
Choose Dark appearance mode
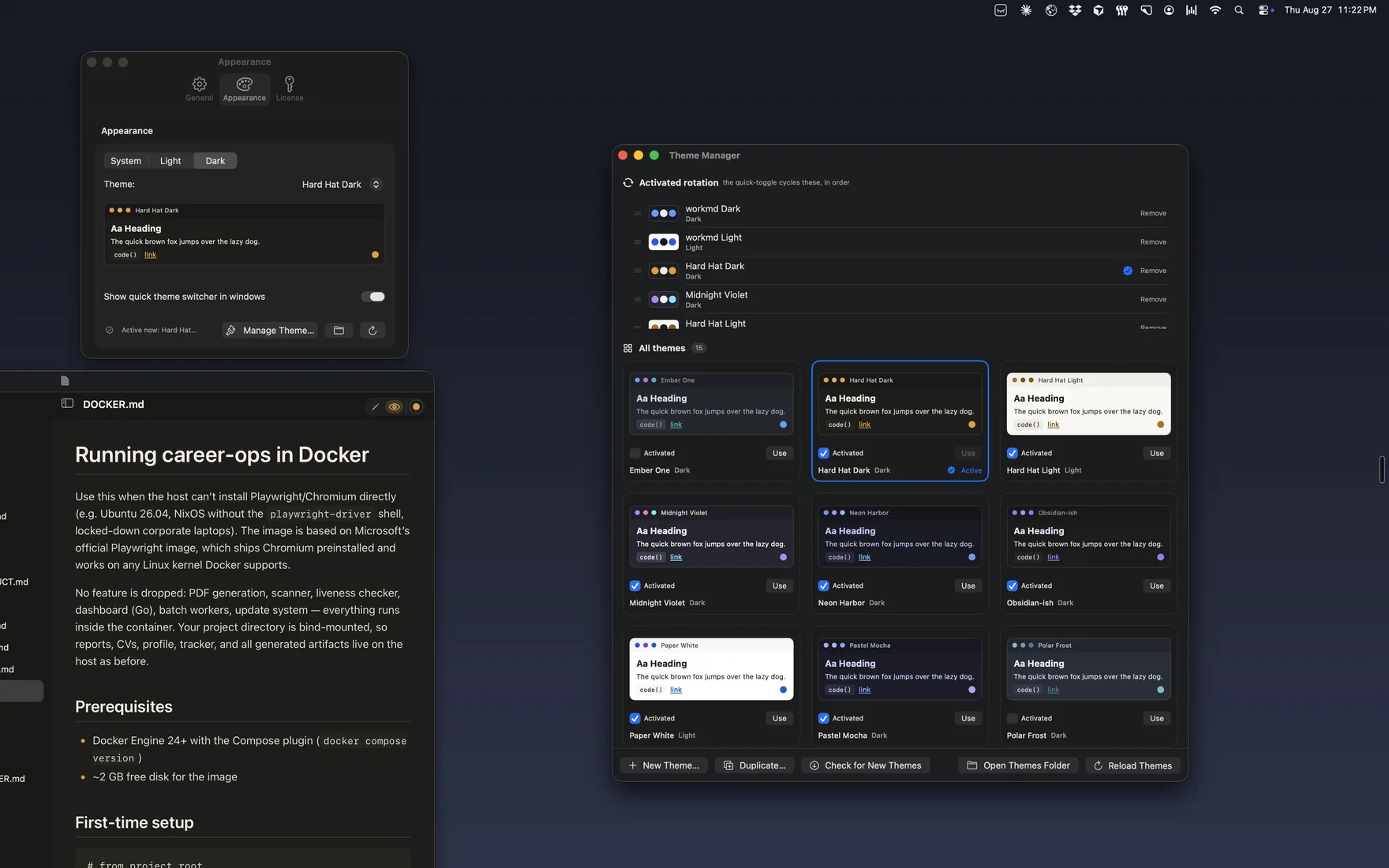(x=215, y=161)
